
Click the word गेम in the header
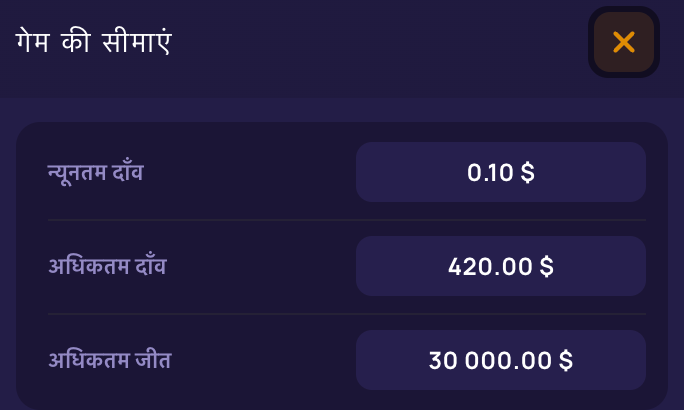[32, 43]
